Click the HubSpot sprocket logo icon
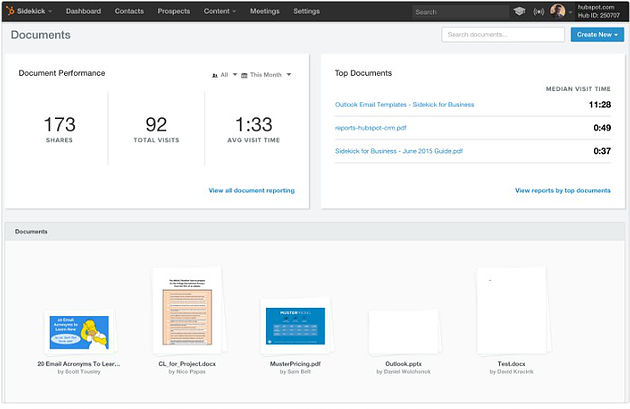 pyautogui.click(x=10, y=11)
